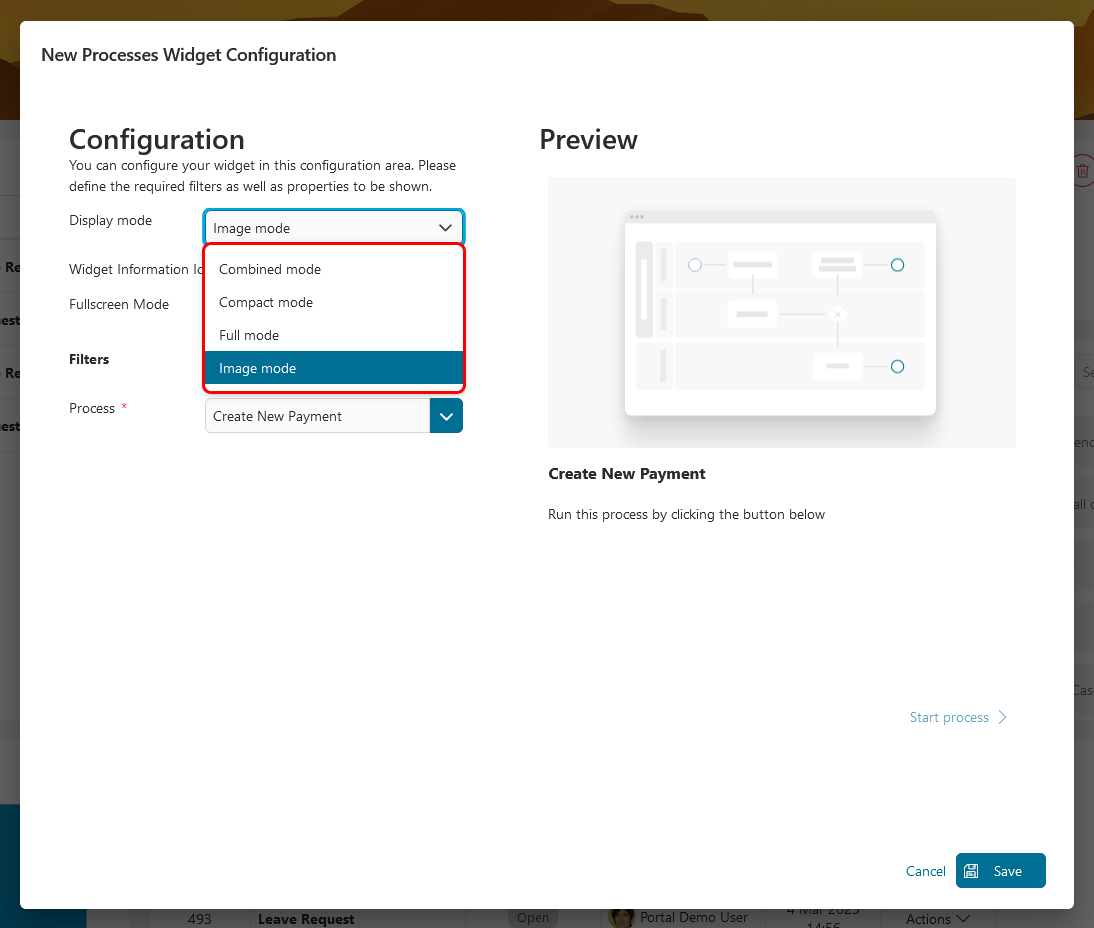Click the Create New Payment process field
The image size is (1094, 928).
pyautogui.click(x=317, y=416)
